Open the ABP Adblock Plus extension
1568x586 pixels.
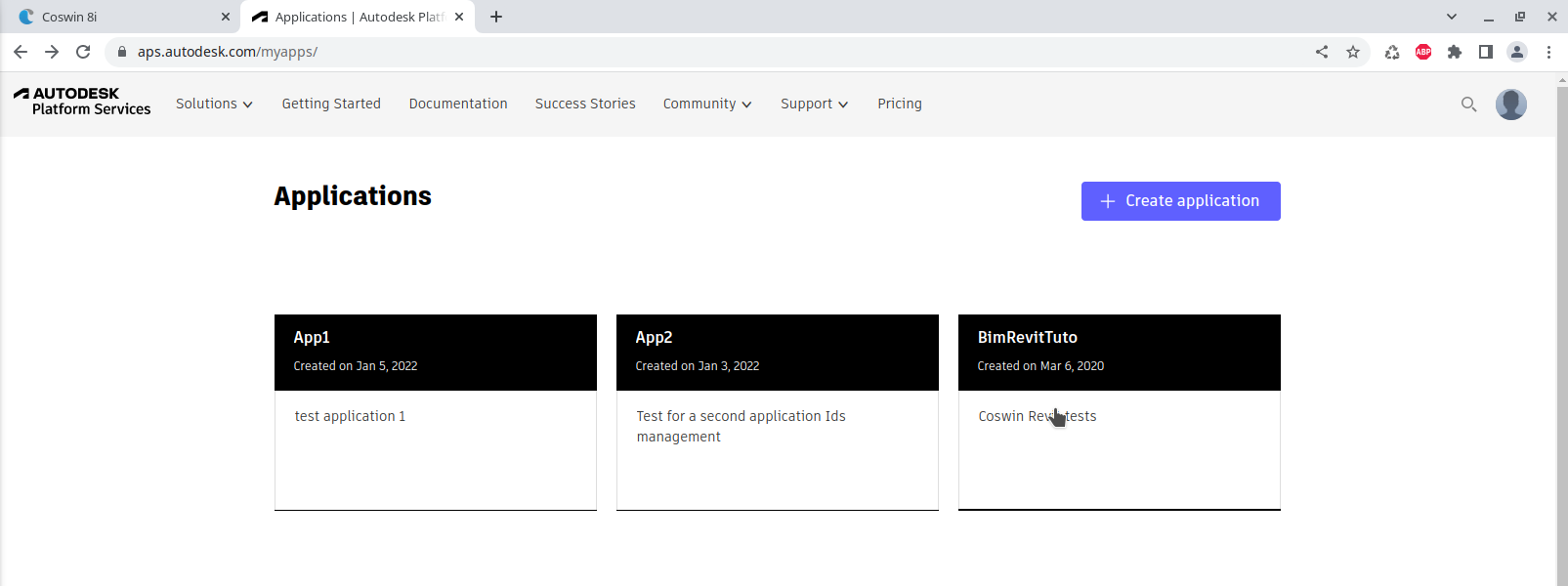point(1423,52)
